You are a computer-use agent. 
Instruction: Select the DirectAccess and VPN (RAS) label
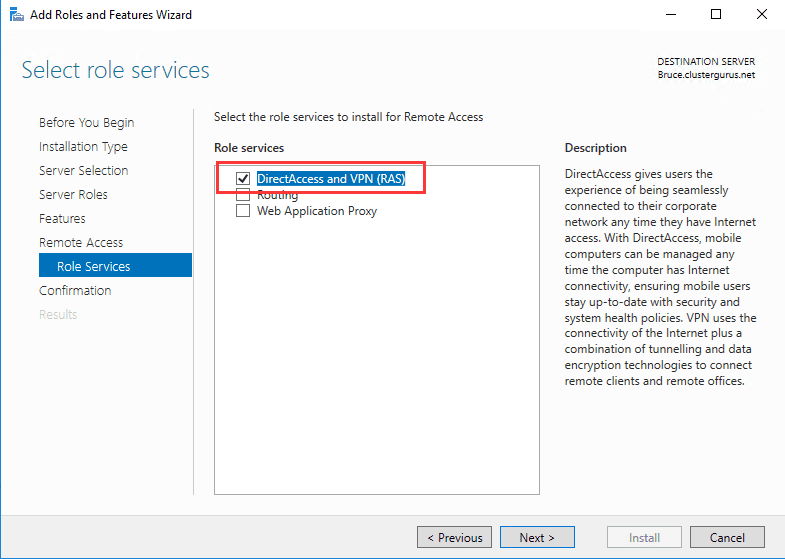pyautogui.click(x=330, y=179)
